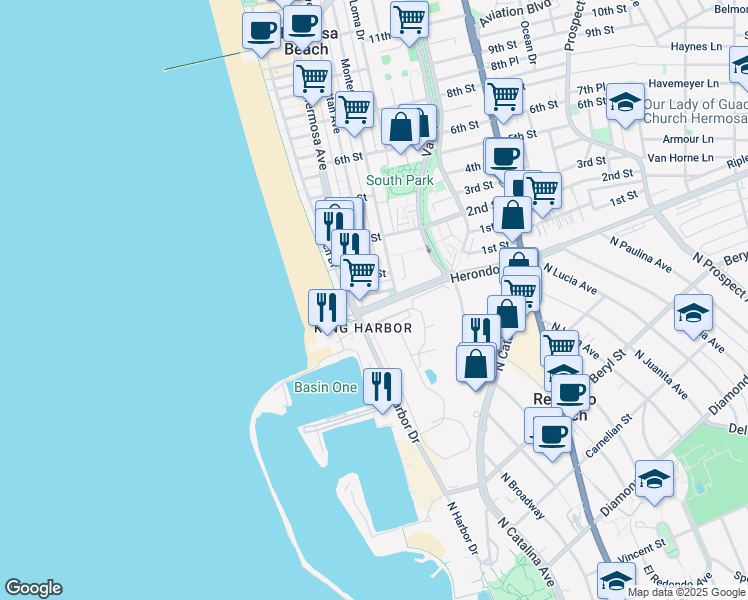Click the cafe marker beside the Hermosa Beach pier
Screen dimensions: 748x600
coord(261,33)
